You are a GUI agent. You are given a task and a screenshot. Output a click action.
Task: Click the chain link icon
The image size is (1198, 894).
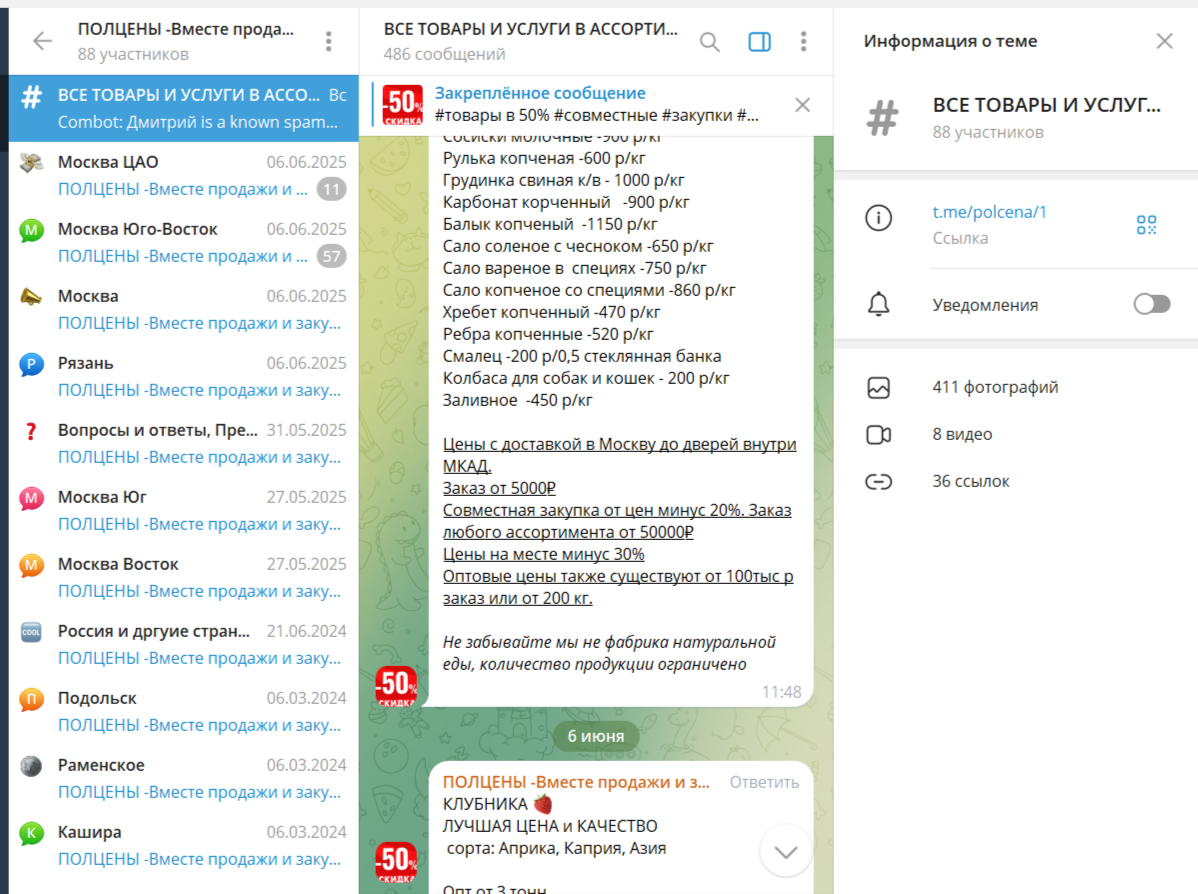pos(879,481)
